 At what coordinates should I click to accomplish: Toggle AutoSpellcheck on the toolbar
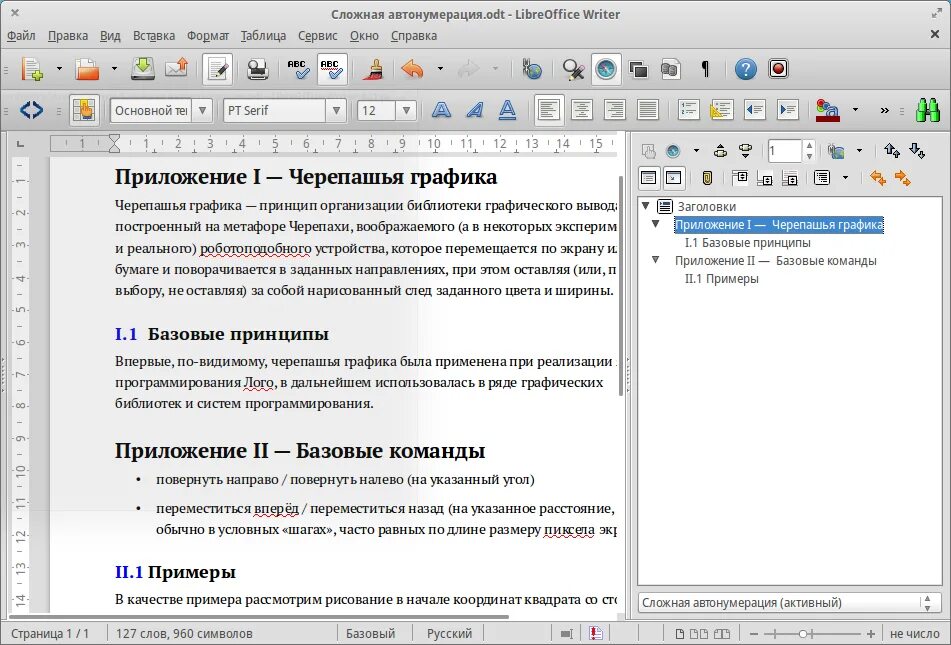[332, 69]
